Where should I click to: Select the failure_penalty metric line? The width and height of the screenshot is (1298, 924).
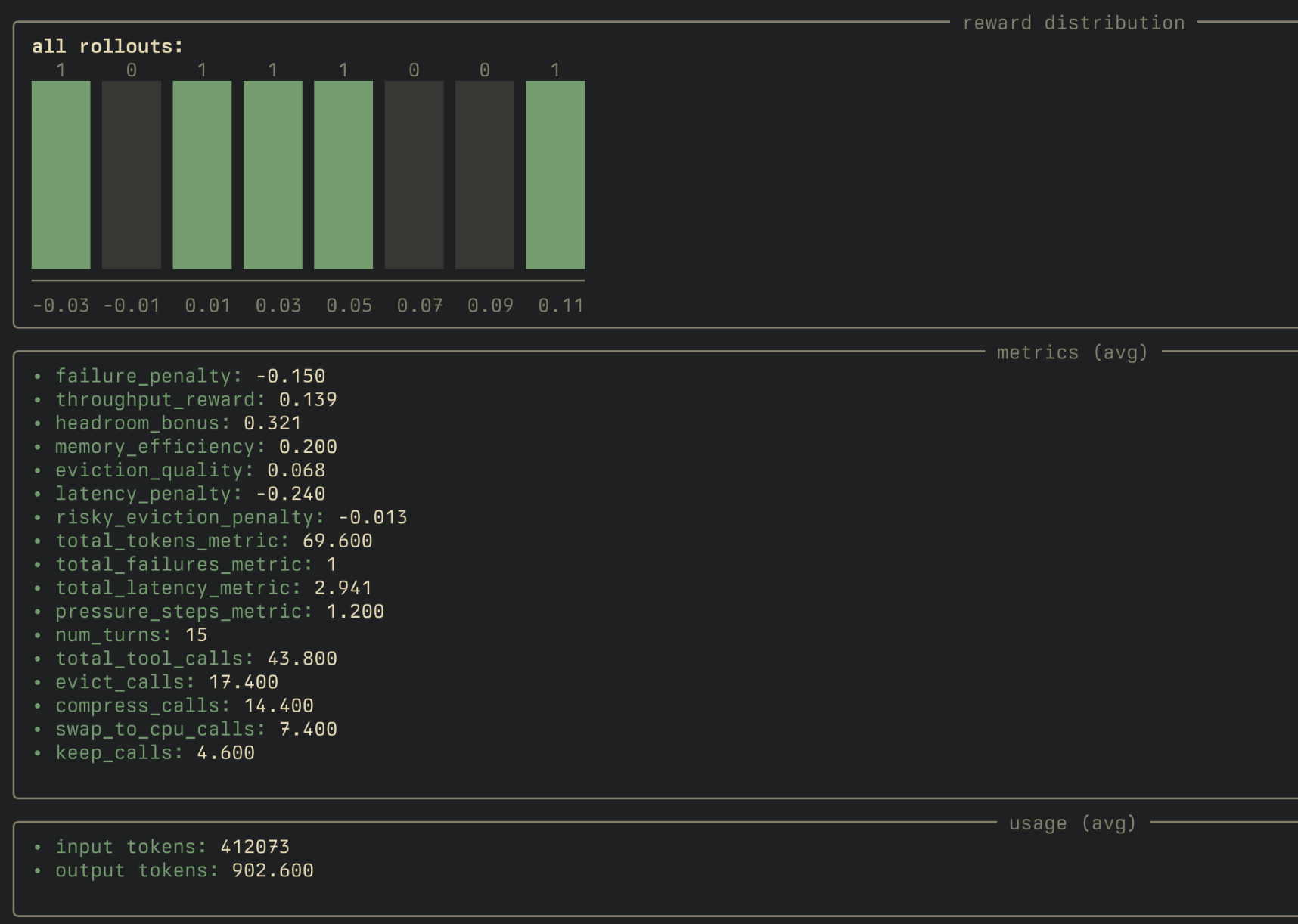pos(180,376)
